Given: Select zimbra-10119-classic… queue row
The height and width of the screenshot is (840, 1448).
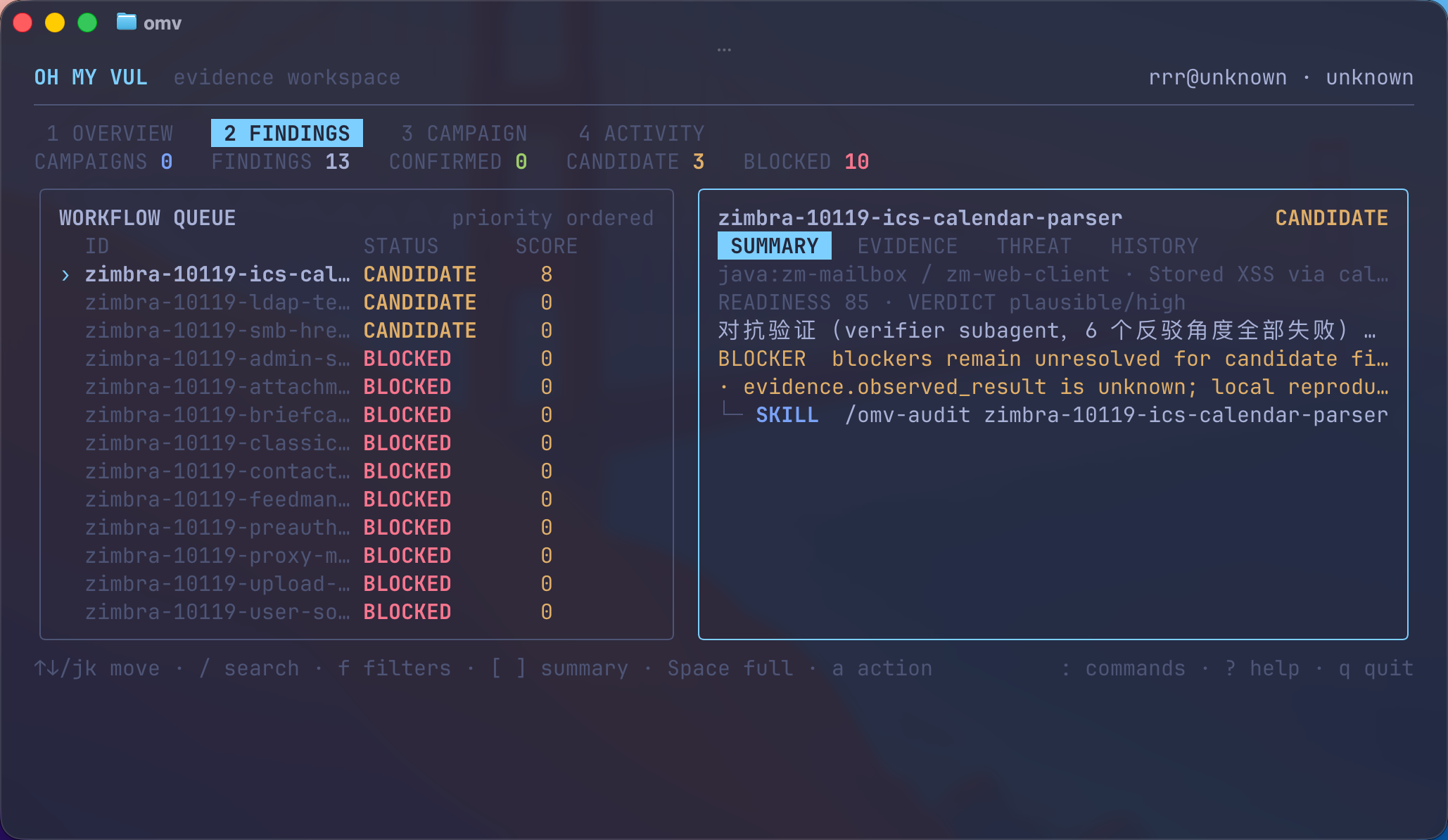Looking at the screenshot, I should (x=357, y=443).
